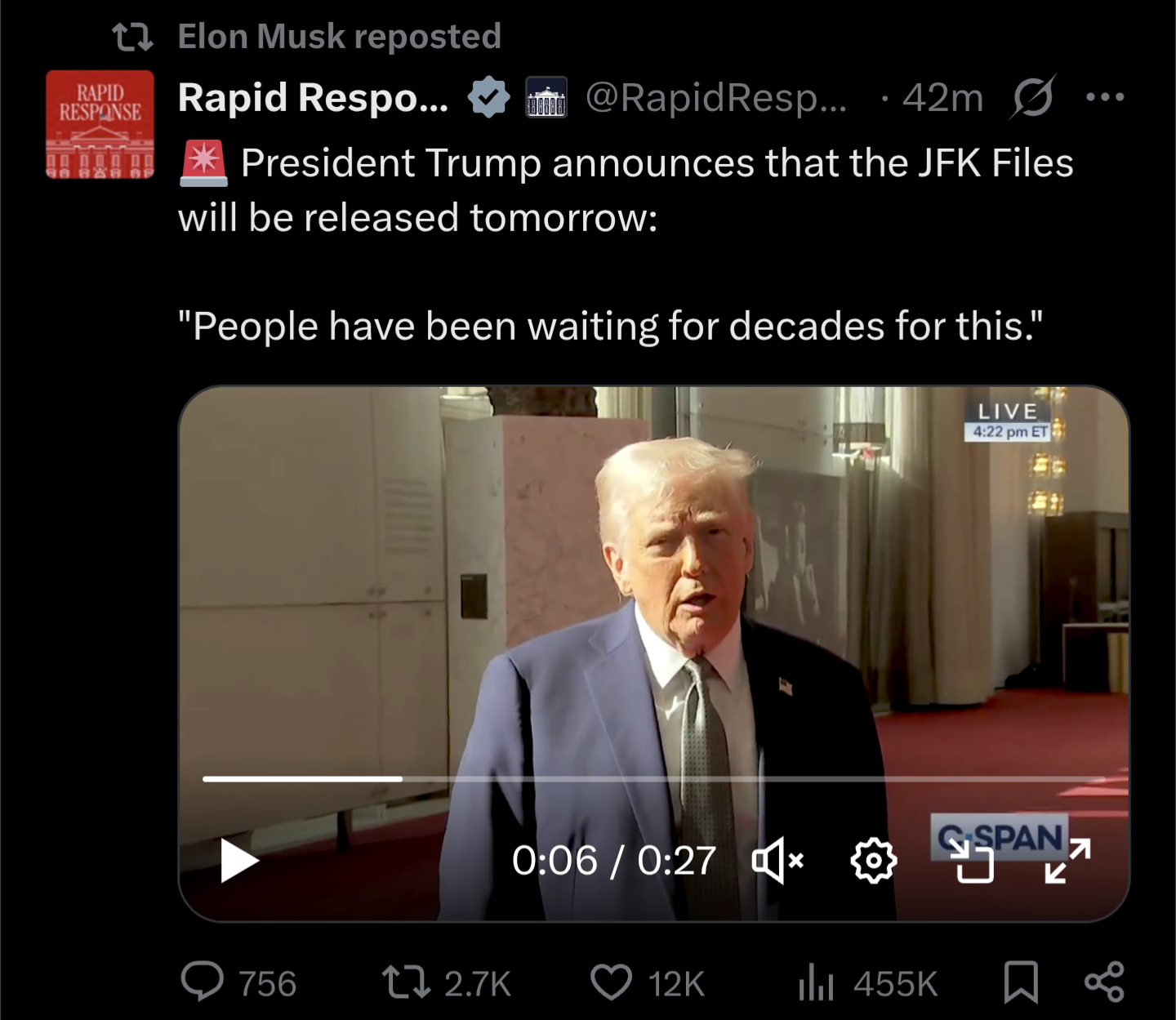Click the blue verified badge
1176x1020 pixels.
[488, 97]
